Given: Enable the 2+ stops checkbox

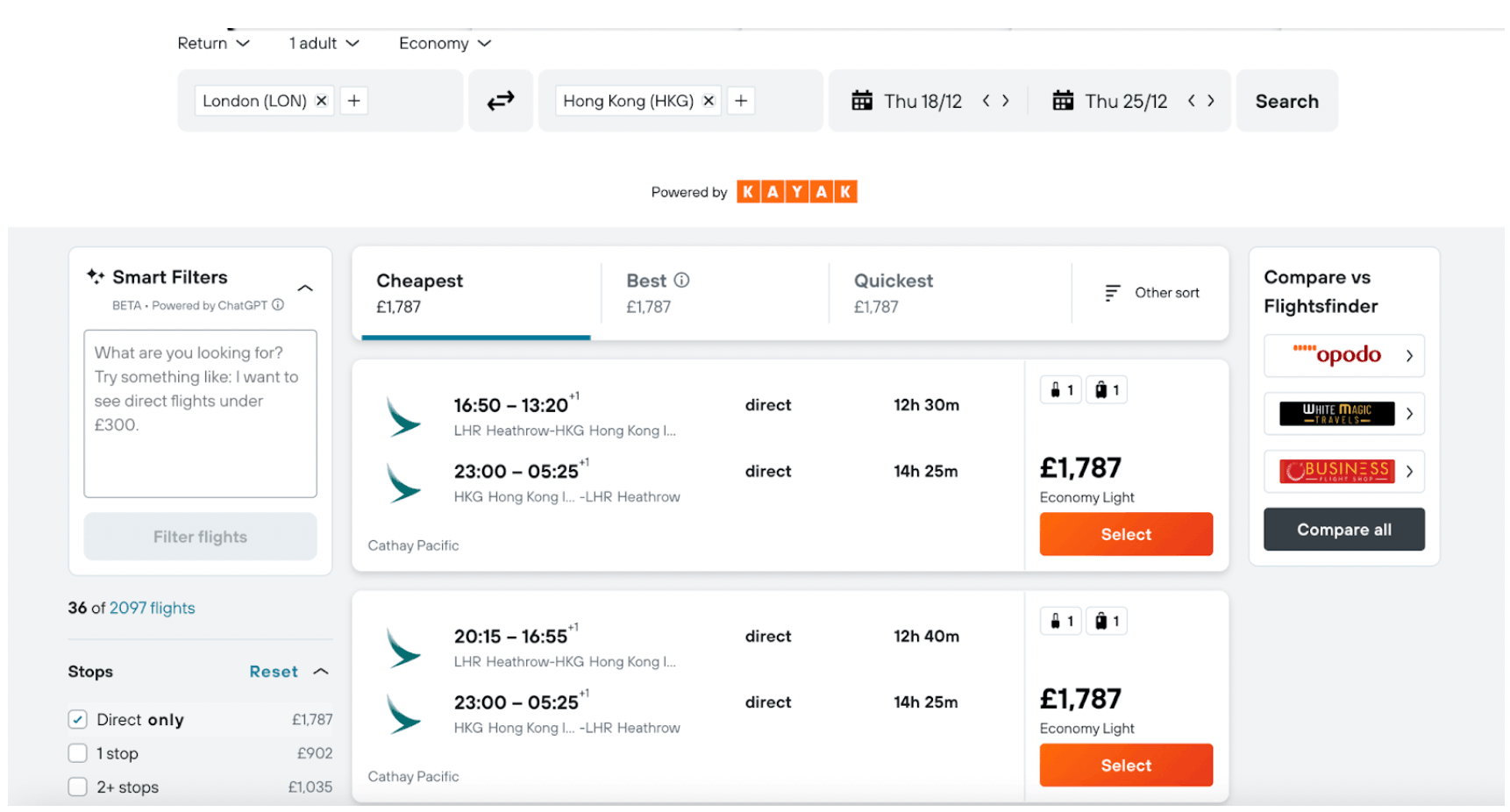Looking at the screenshot, I should (x=77, y=787).
